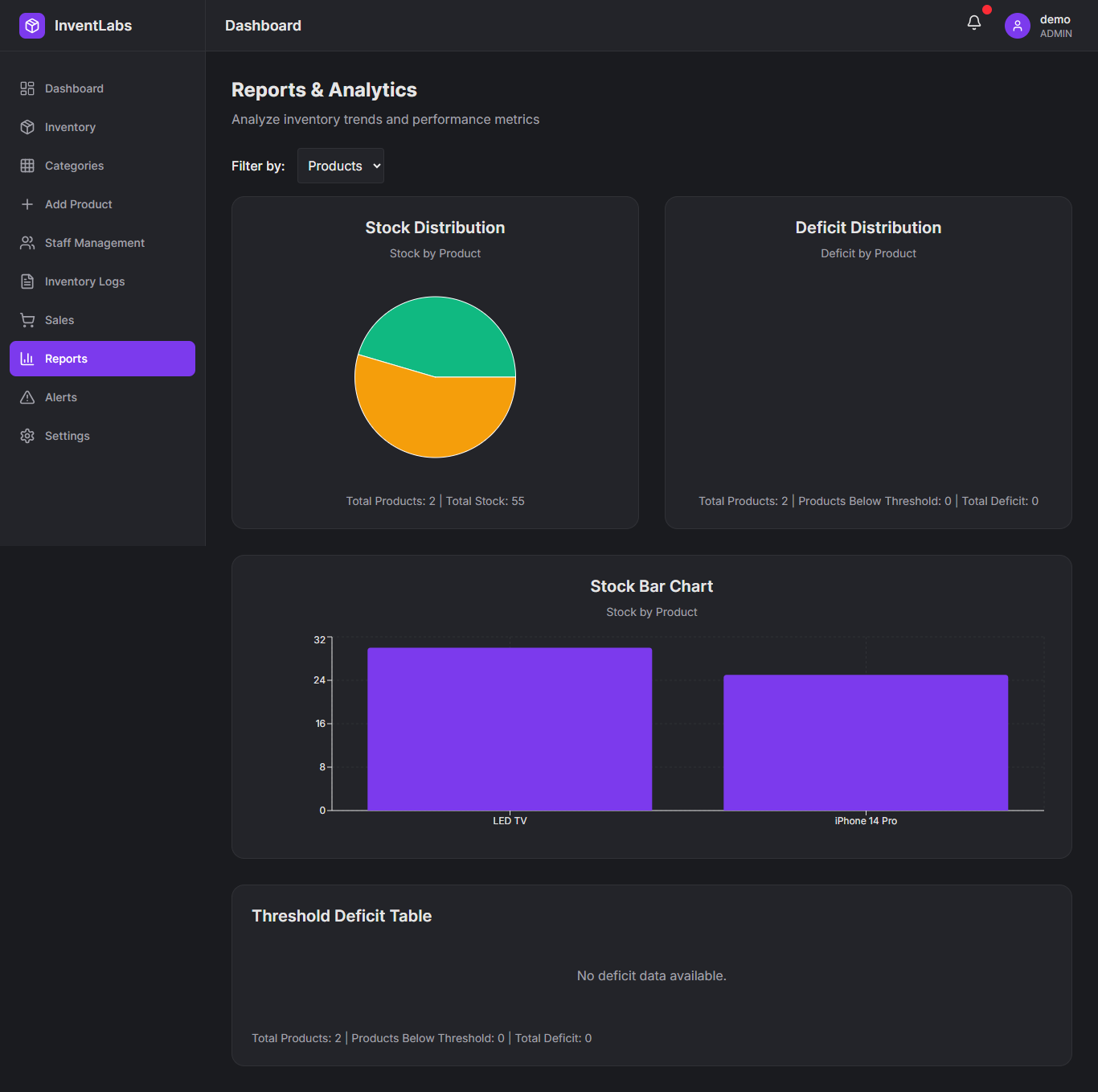
Task: Click the demo ADMIN account name
Action: [1055, 26]
